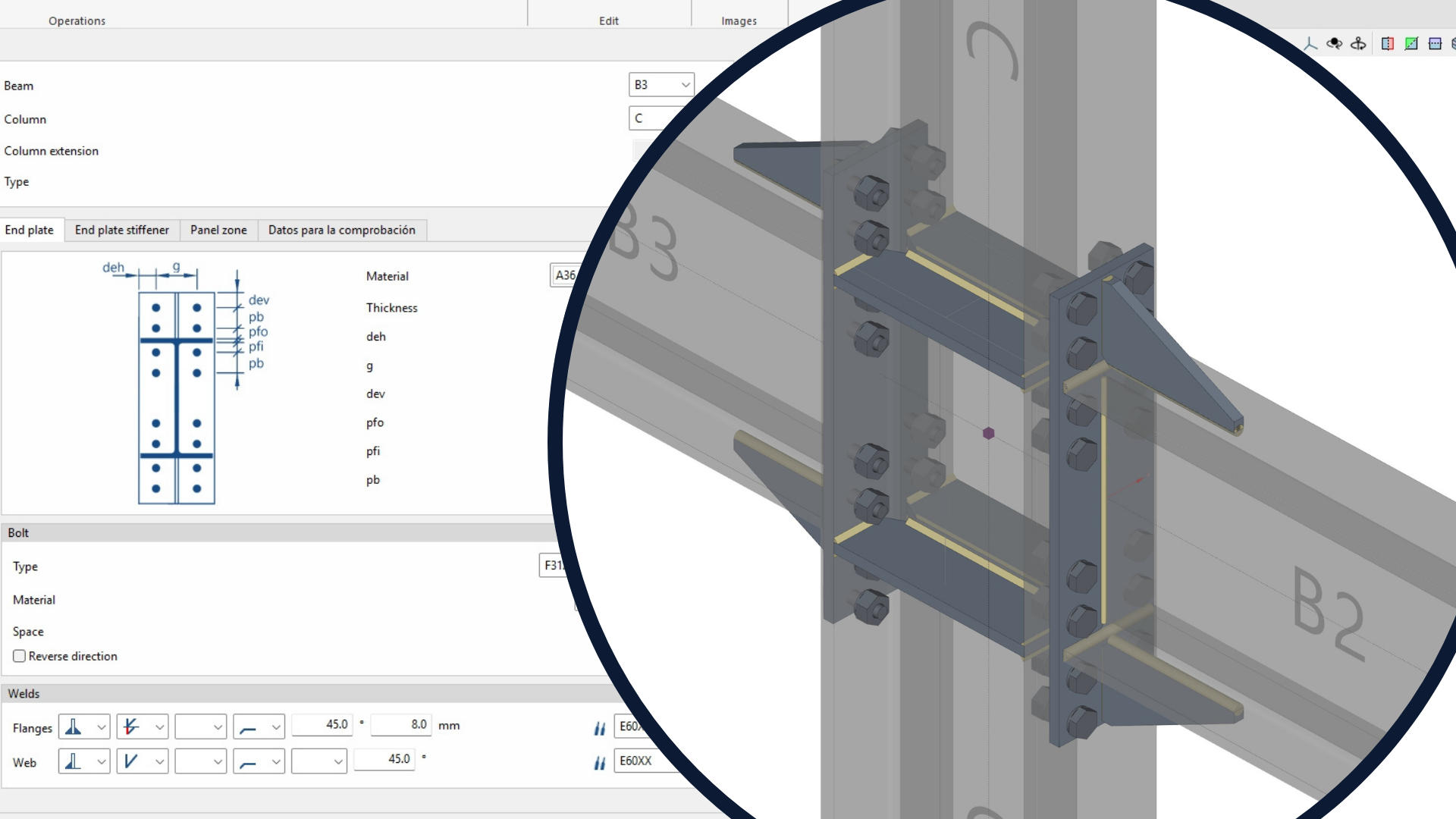Click the red-blue vertical section plane icon
1456x819 pixels.
[x=1387, y=44]
